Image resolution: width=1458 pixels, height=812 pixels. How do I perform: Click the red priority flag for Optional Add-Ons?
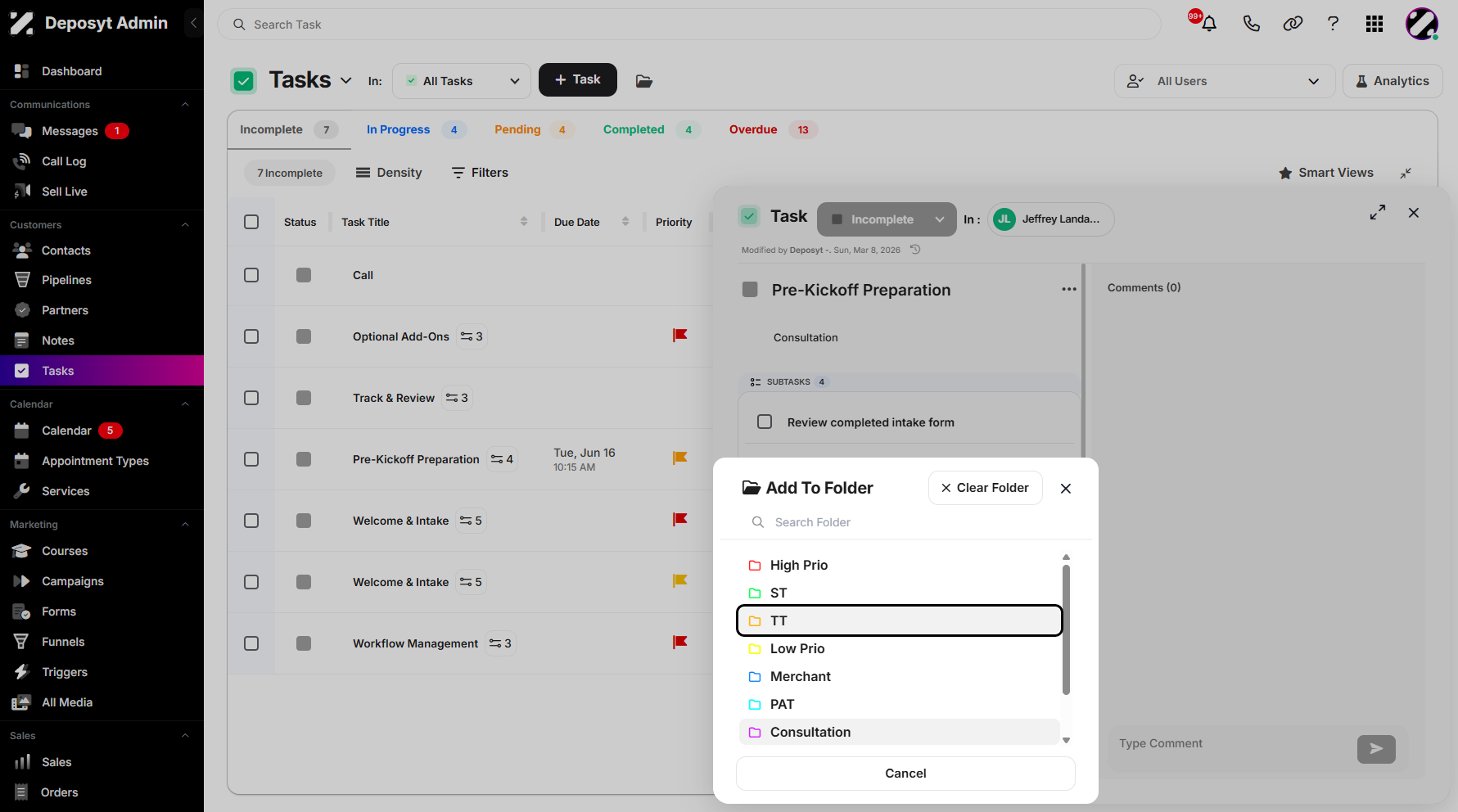[x=679, y=336]
